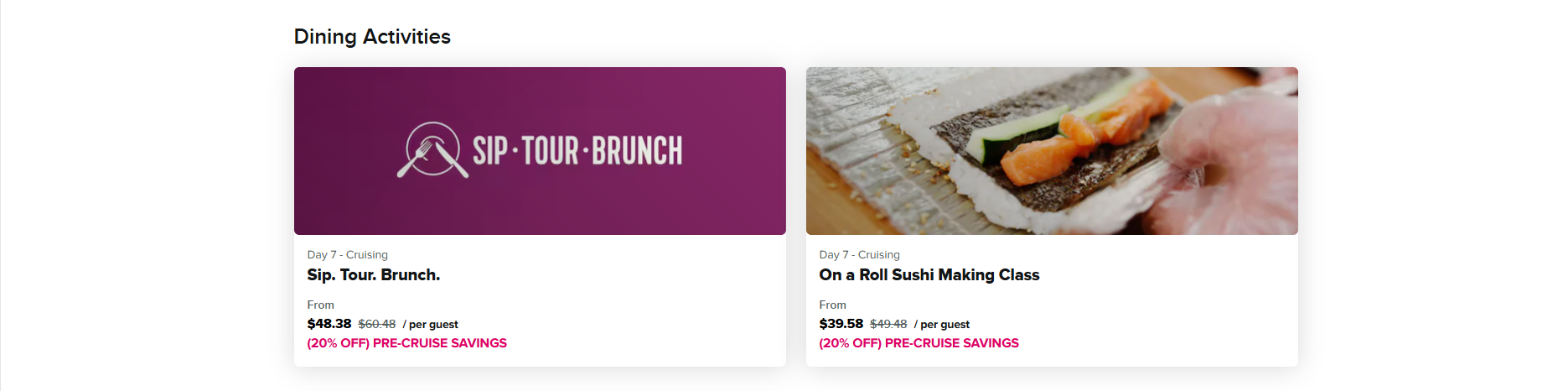Image resolution: width=1568 pixels, height=391 pixels.
Task: Click sushi class (20% OFF) PRE-CRUISE SAVINGS text
Action: (x=919, y=343)
